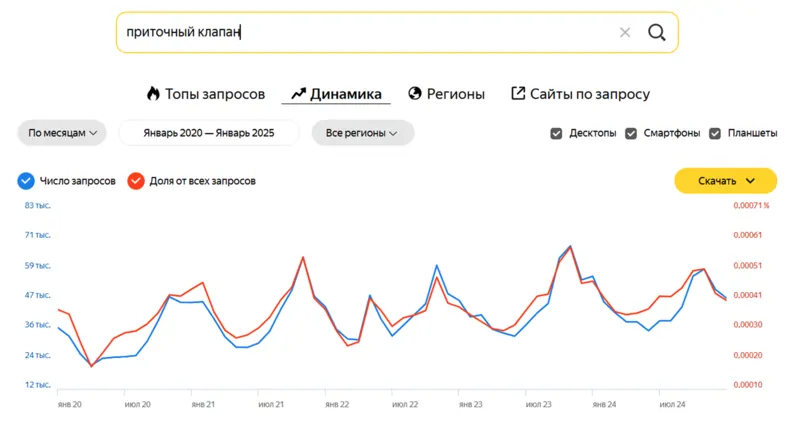Clear the search query with X icon

point(625,32)
